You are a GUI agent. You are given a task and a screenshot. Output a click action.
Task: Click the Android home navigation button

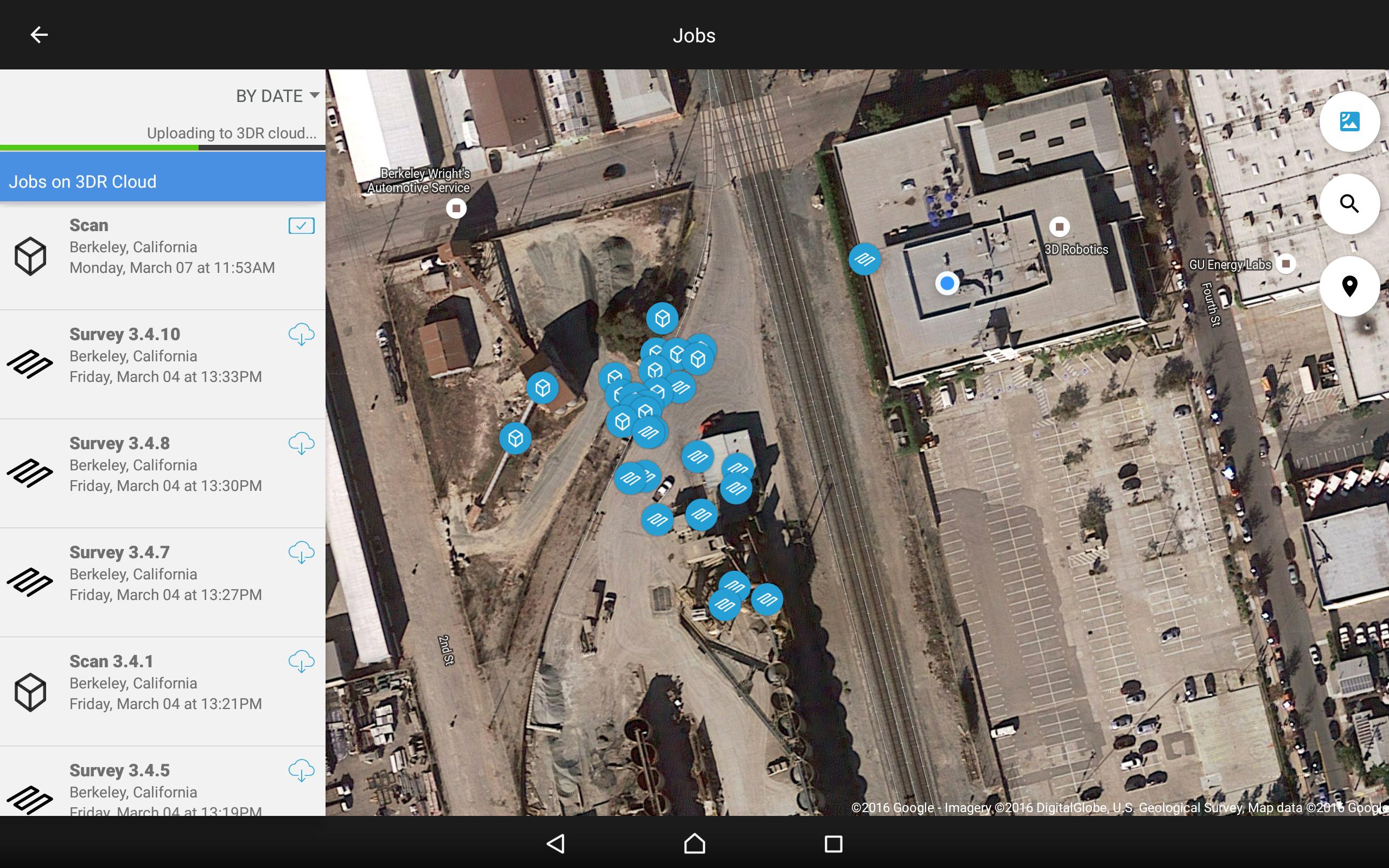pos(694,843)
